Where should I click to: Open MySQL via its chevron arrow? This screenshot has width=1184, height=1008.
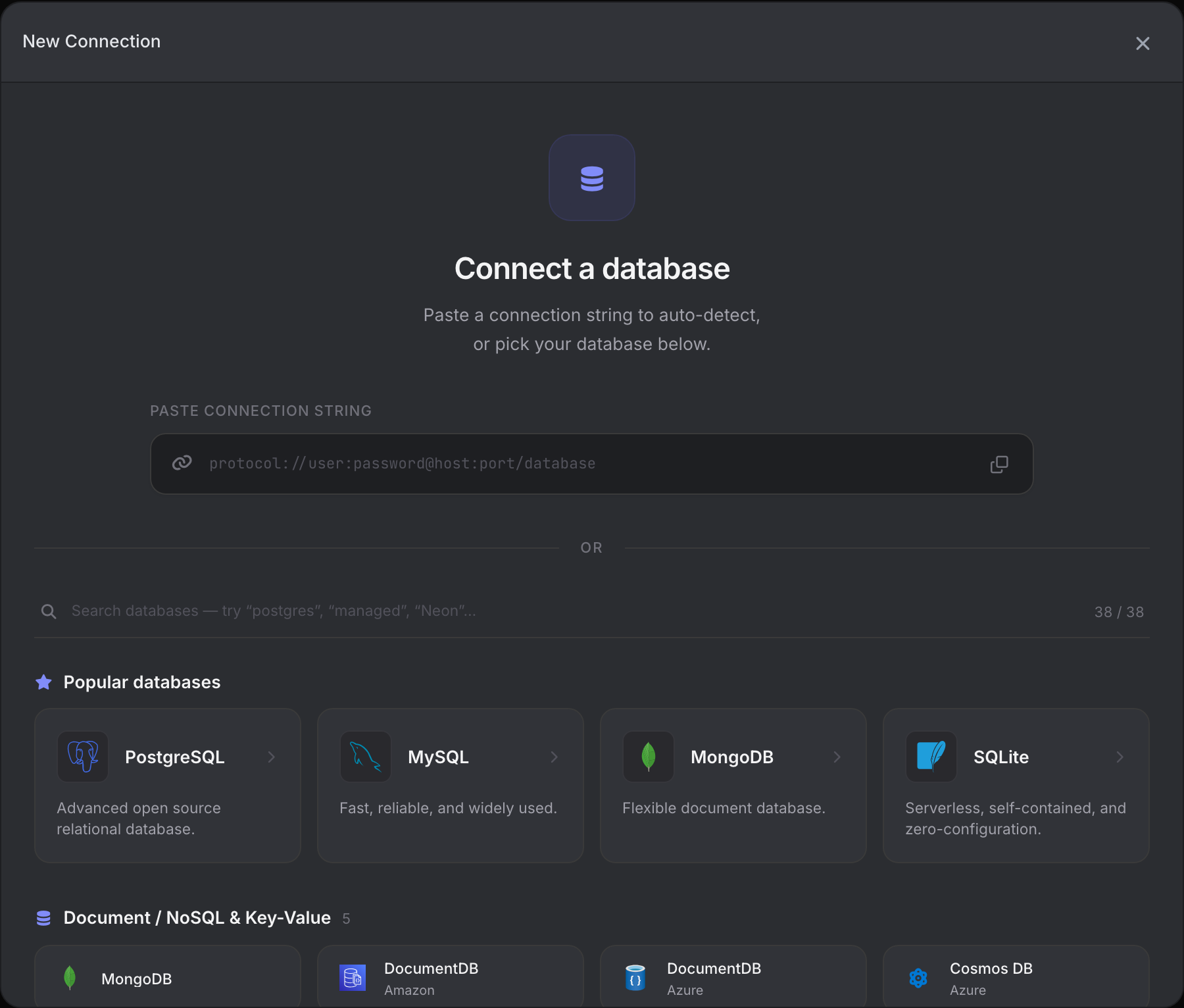pos(554,757)
